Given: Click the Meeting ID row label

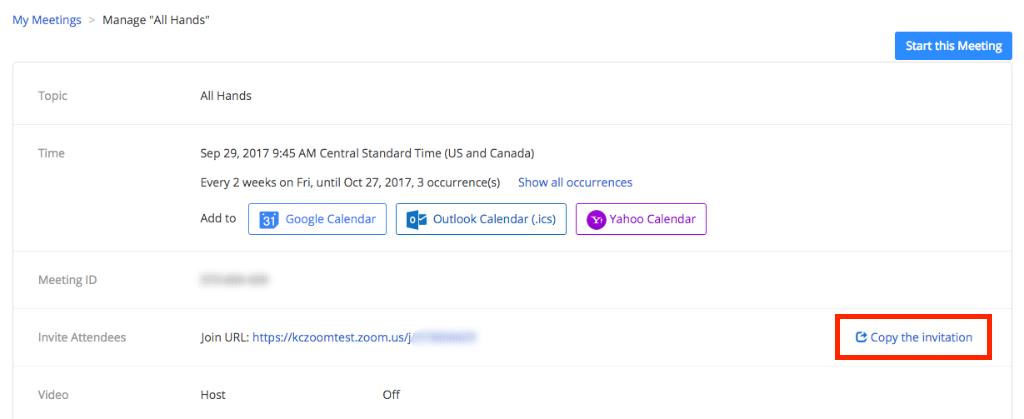Looking at the screenshot, I should (67, 280).
